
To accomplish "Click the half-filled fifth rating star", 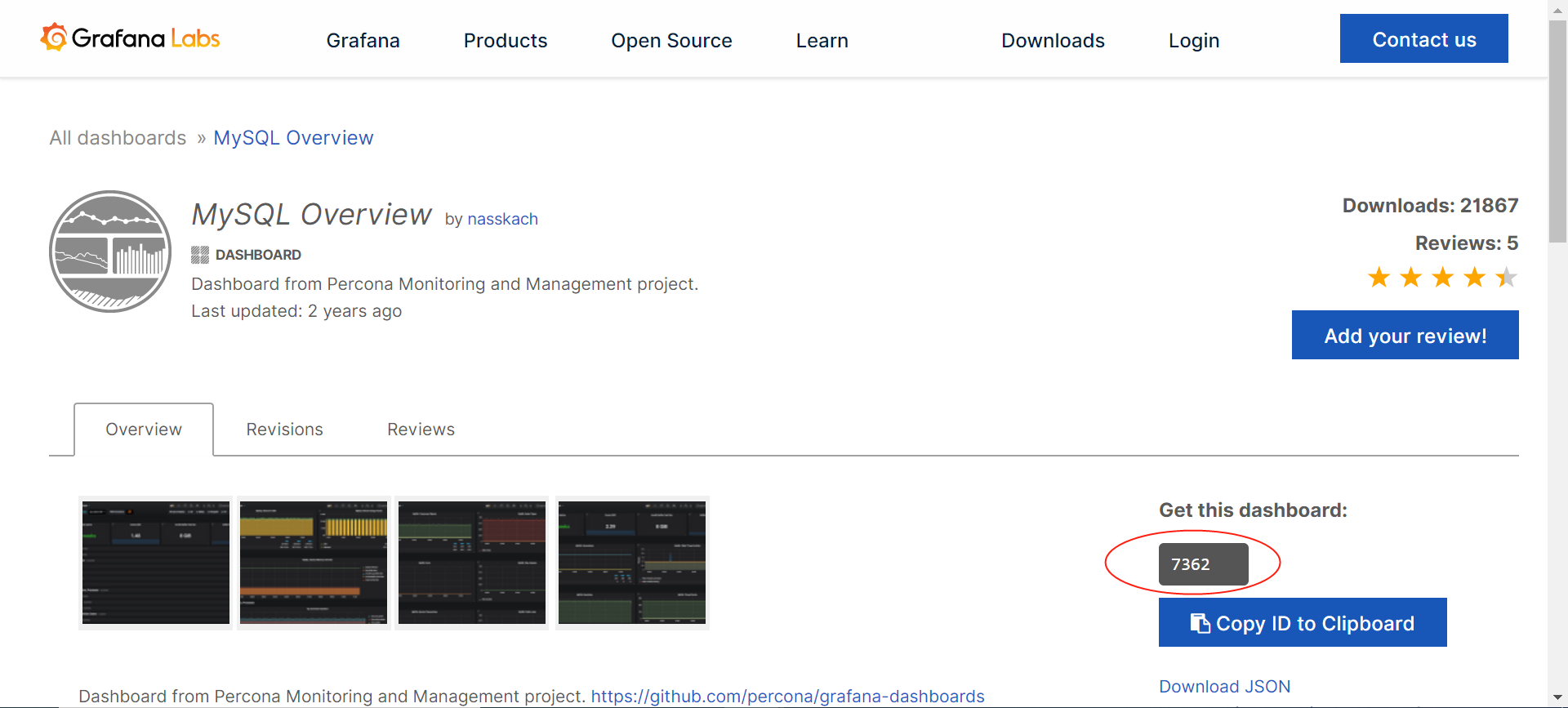I will point(1506,278).
